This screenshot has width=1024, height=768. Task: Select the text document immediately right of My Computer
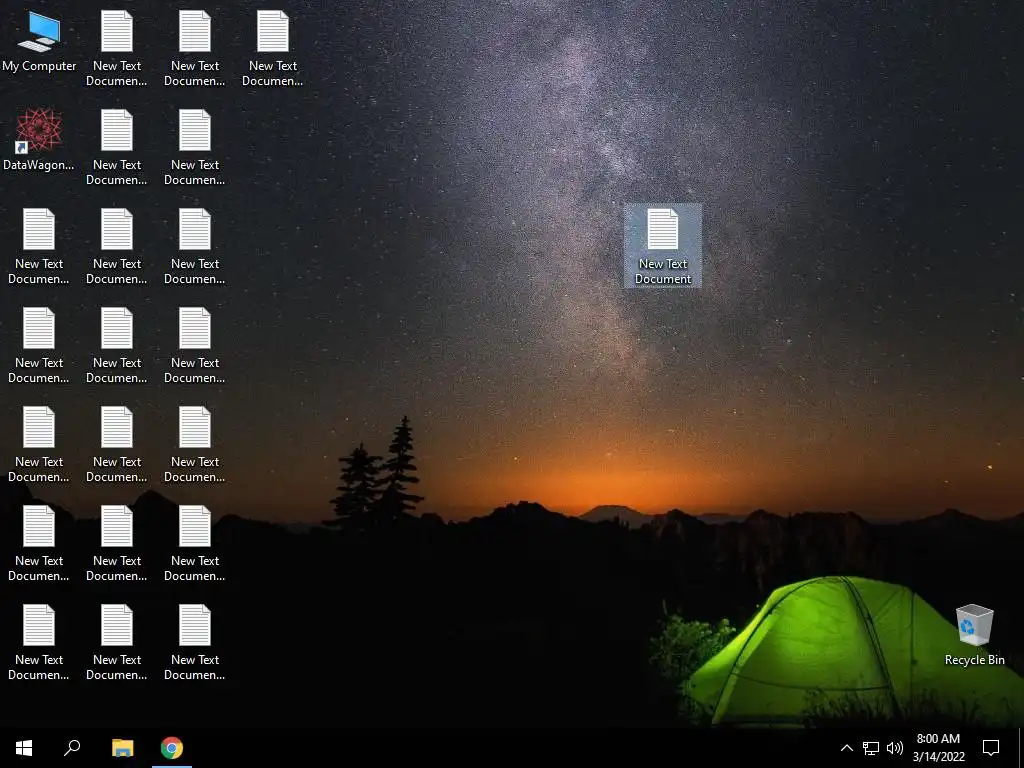117,49
